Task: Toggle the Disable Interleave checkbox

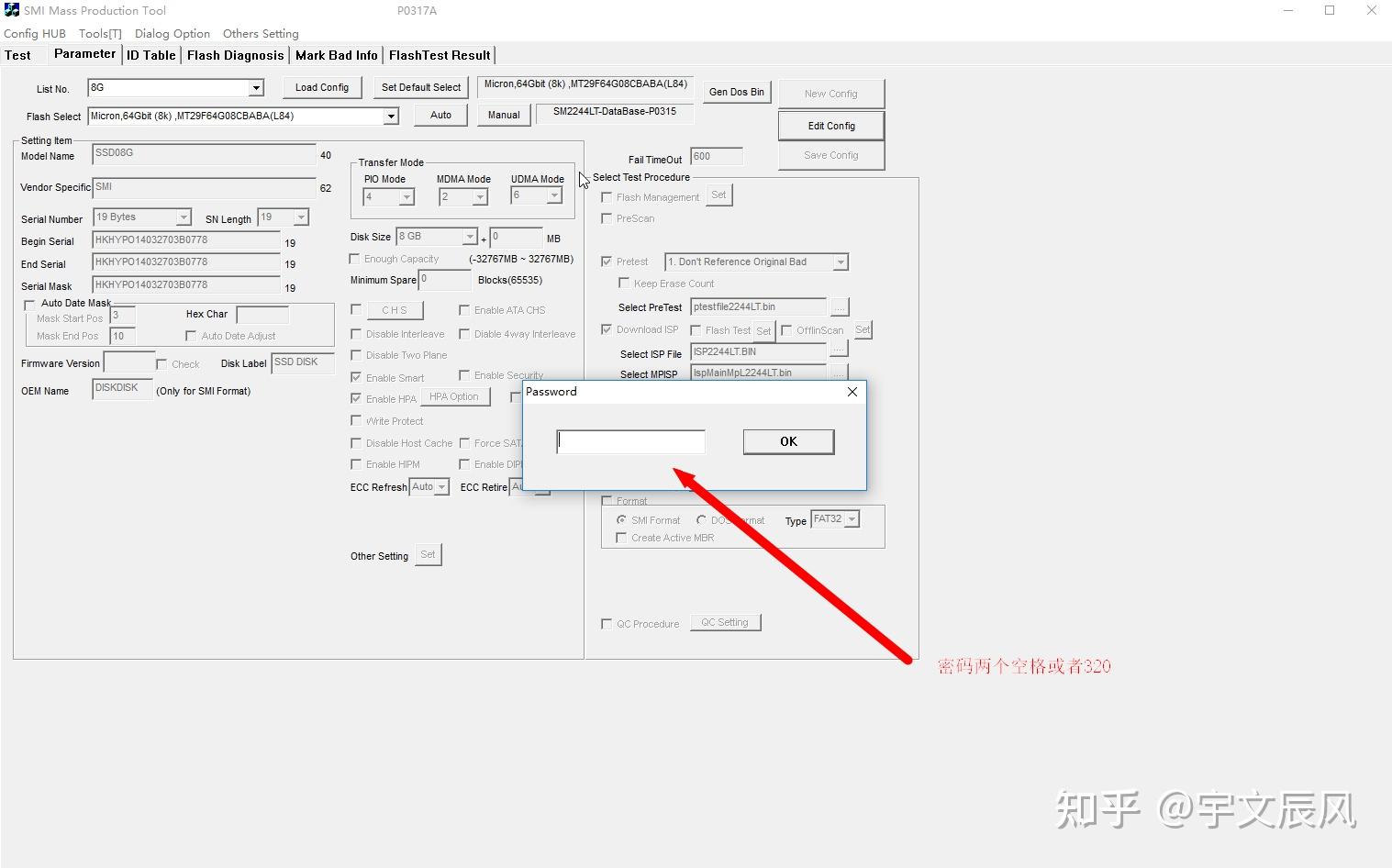Action: point(356,334)
